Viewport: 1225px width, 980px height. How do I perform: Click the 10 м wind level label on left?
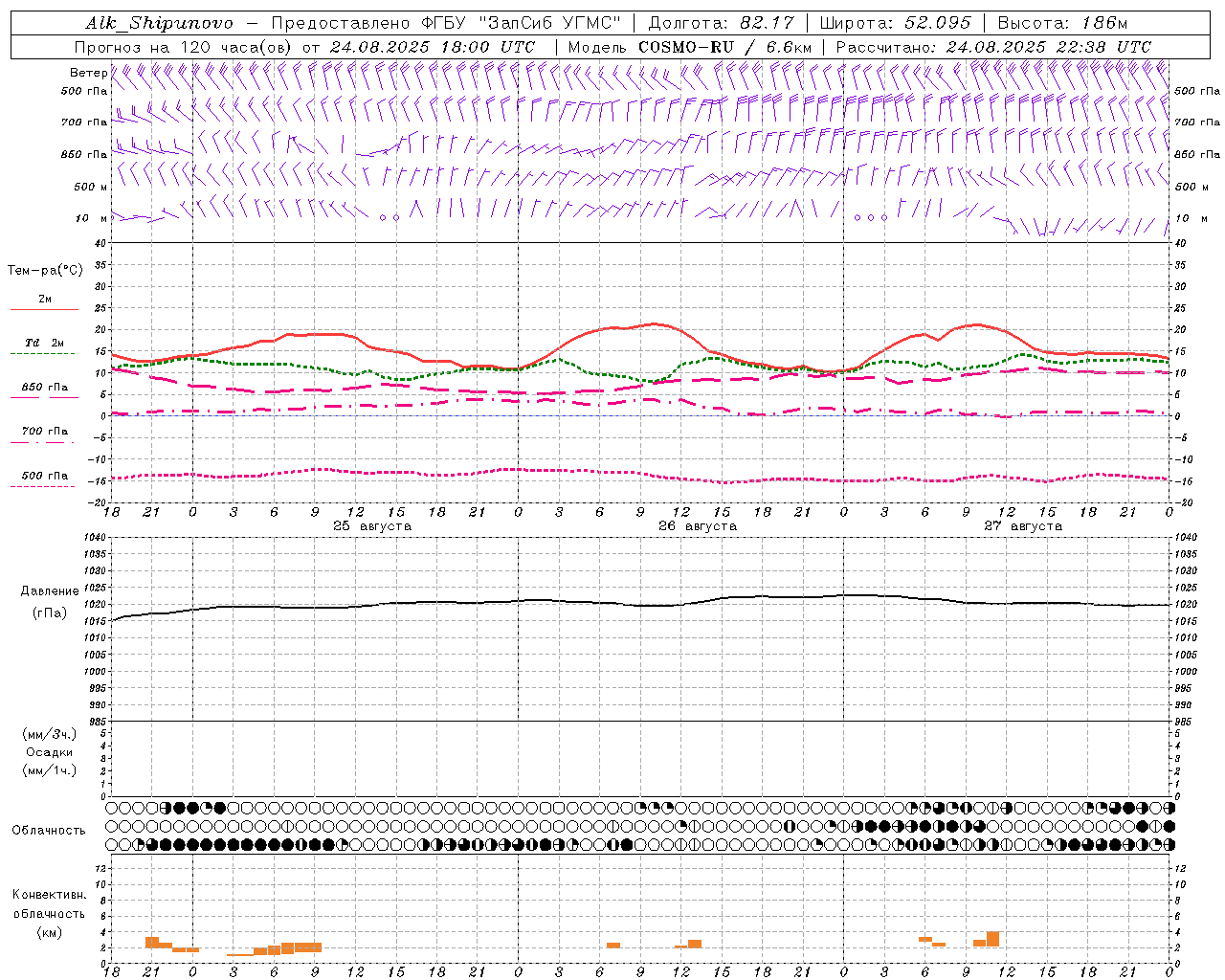91,218
